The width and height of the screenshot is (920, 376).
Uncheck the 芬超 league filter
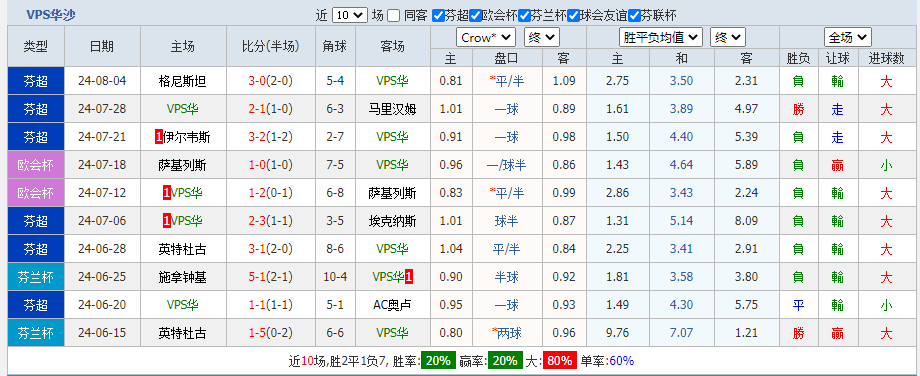click(438, 15)
